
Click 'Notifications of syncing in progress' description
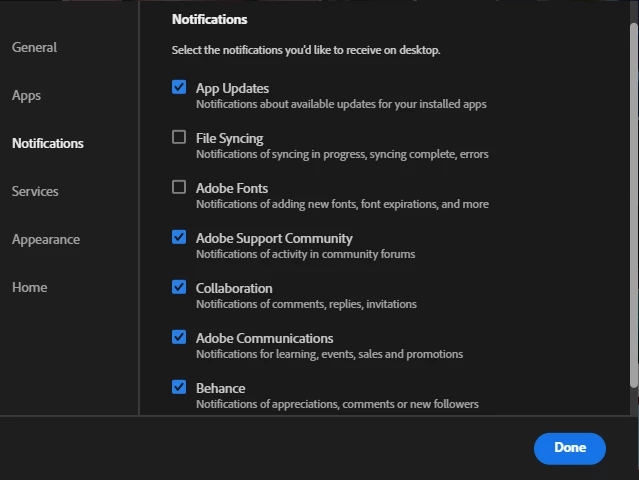click(342, 154)
